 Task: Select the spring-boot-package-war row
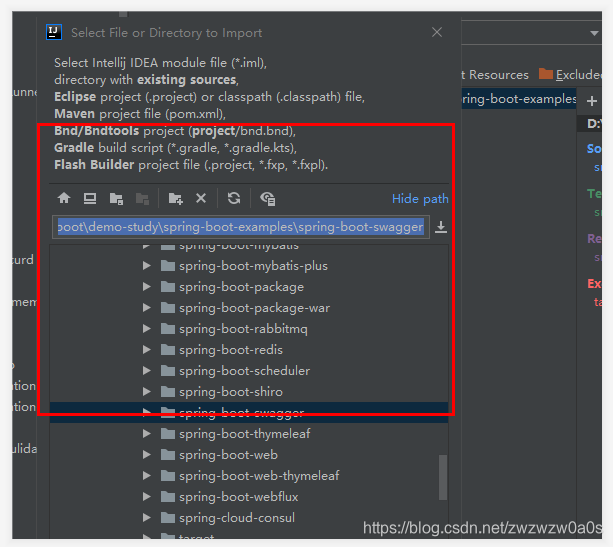[249, 308]
